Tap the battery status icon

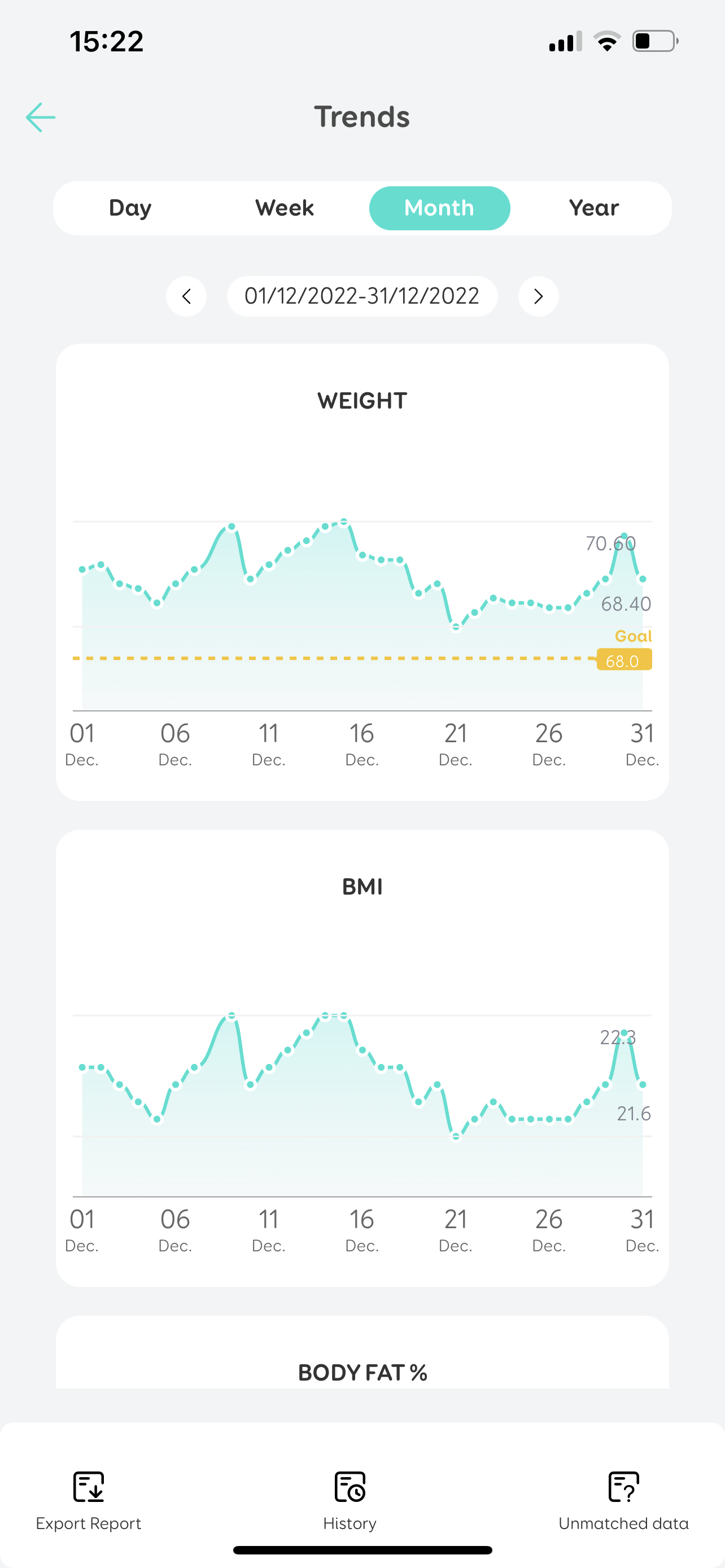coord(655,41)
